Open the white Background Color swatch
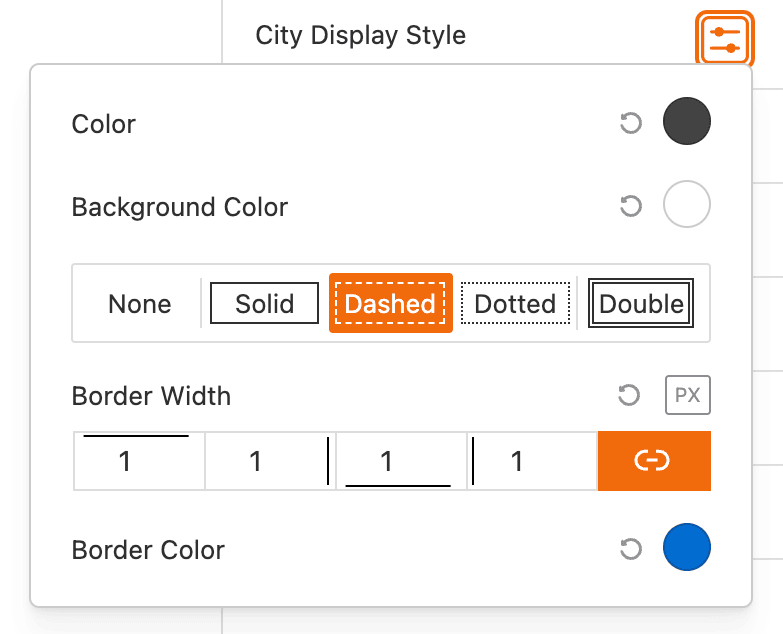 tap(686, 207)
